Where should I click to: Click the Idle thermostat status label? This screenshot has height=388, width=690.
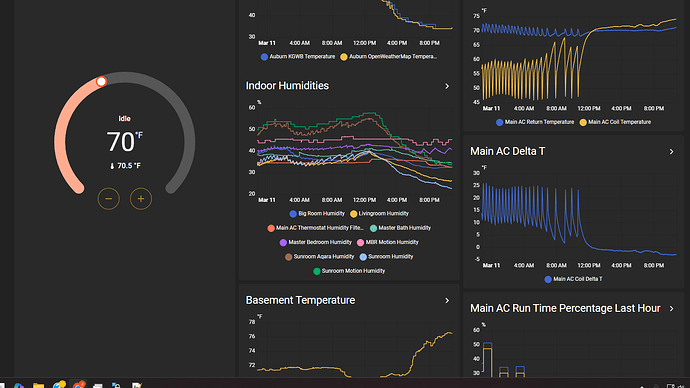coord(125,119)
